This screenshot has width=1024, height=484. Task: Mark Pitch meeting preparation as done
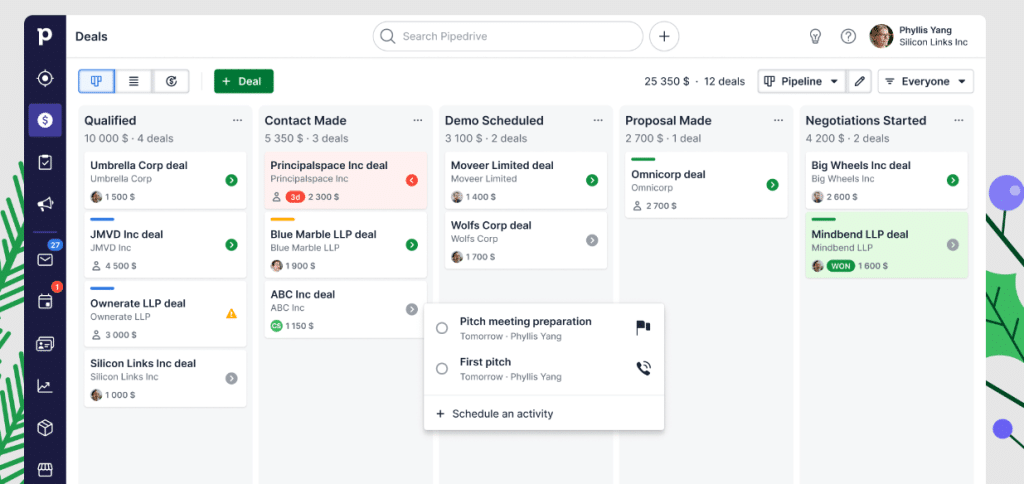tap(441, 328)
